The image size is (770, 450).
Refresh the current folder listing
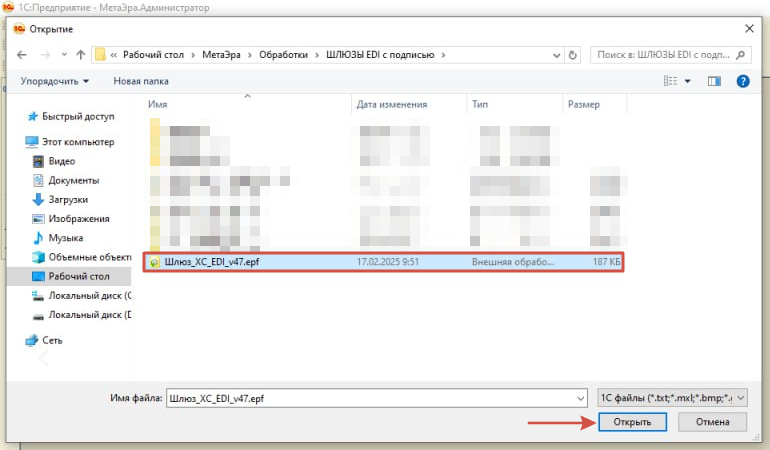572,54
